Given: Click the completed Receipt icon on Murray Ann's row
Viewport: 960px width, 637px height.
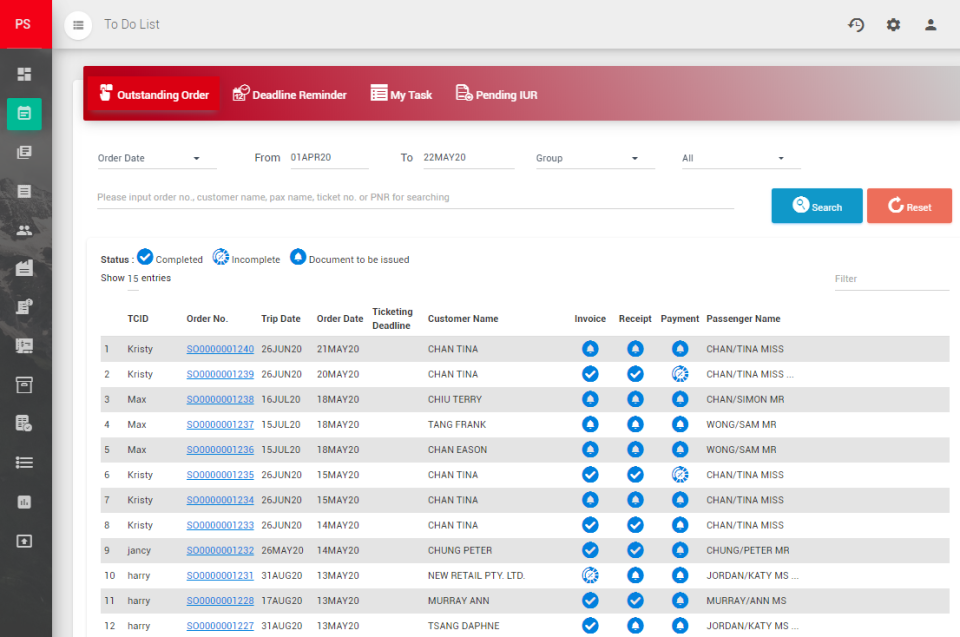Looking at the screenshot, I should coord(635,600).
